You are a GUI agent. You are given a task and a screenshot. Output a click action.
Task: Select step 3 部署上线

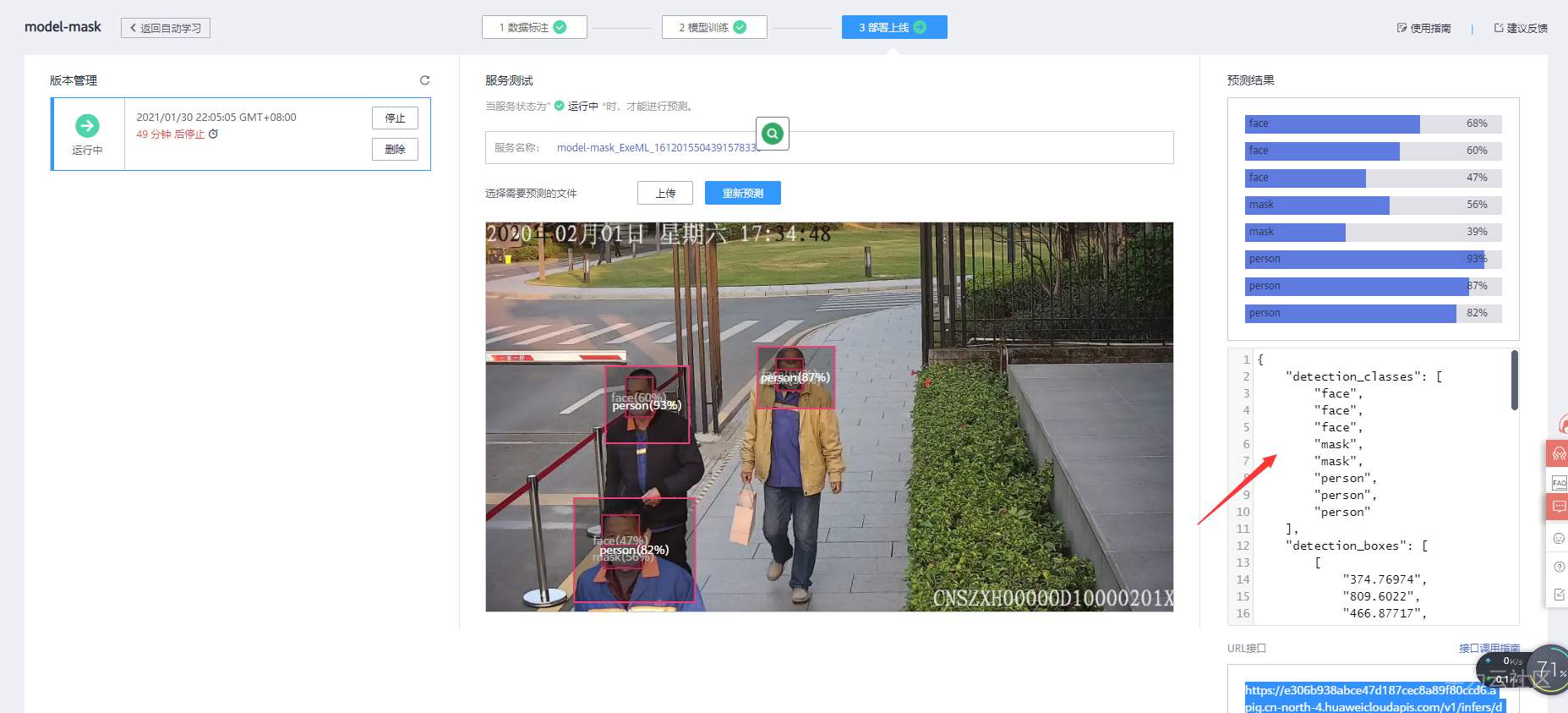click(894, 27)
